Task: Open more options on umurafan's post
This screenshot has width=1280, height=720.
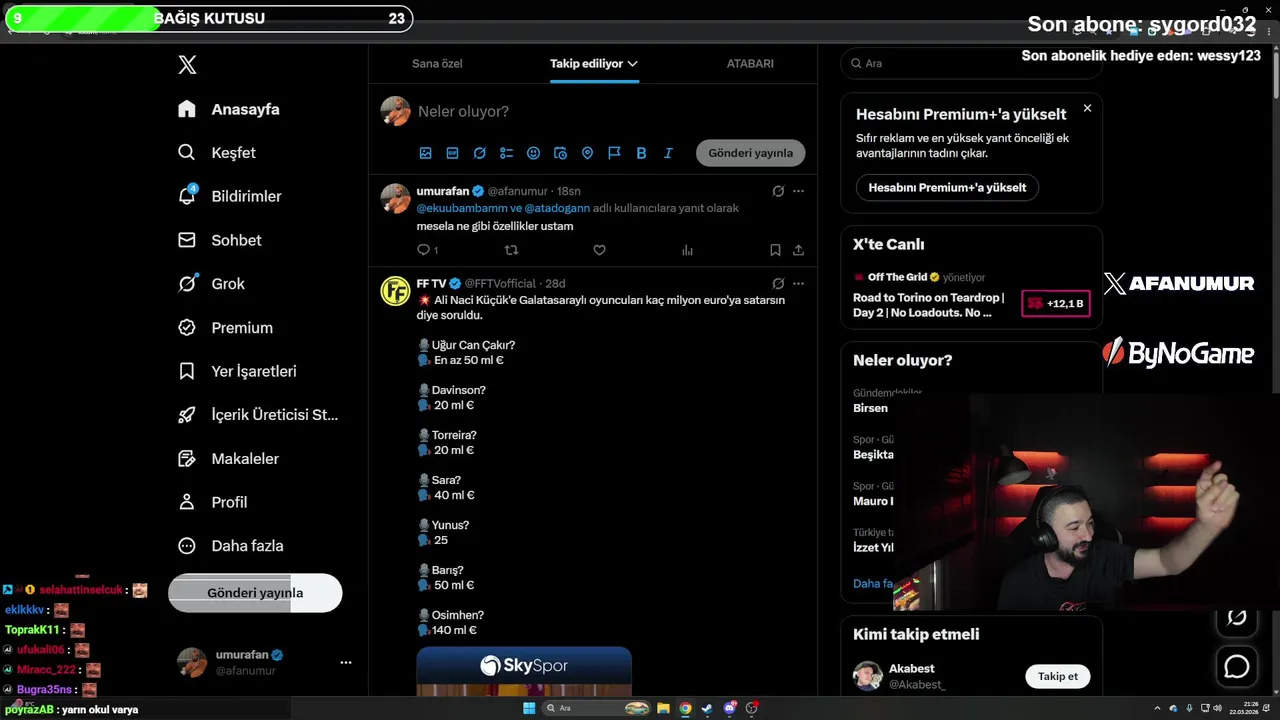Action: point(798,191)
